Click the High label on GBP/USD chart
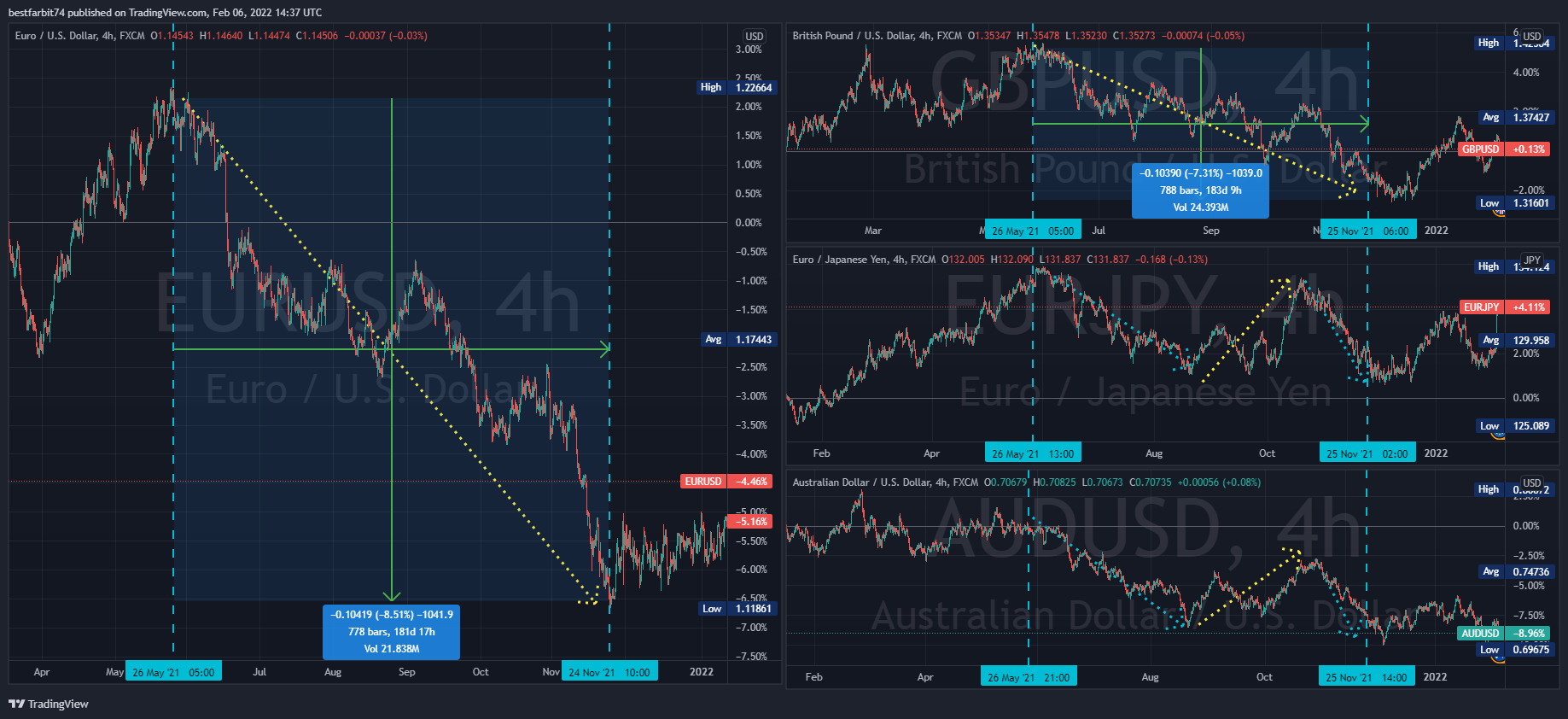Viewport: 1568px width, 719px height. [1489, 43]
